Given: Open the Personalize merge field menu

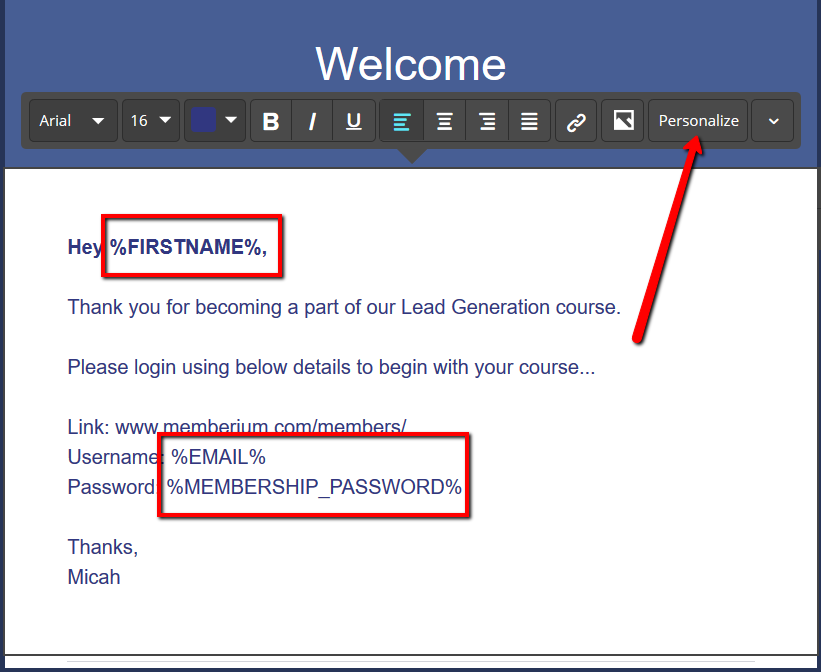Looking at the screenshot, I should pos(698,121).
